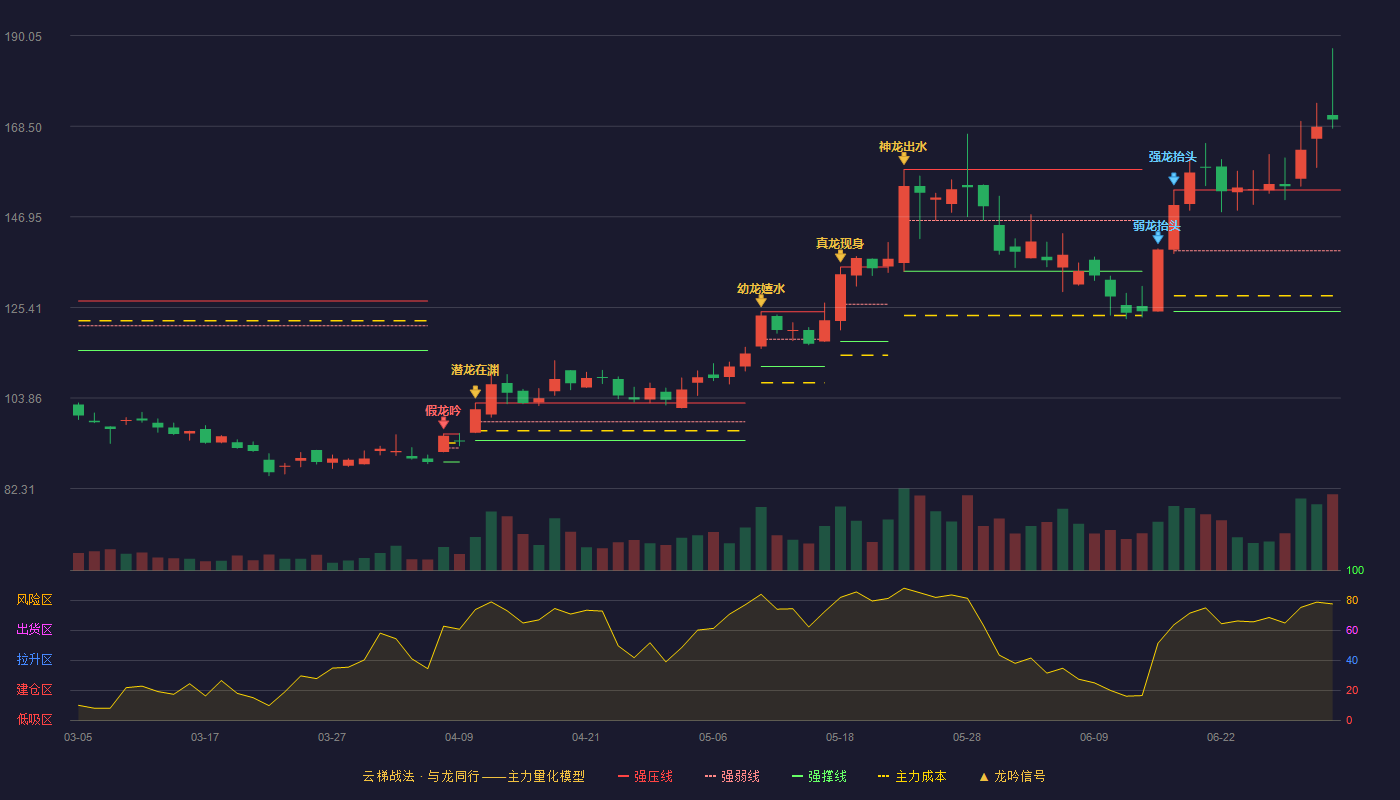Image resolution: width=1400 pixels, height=800 pixels.
Task: Click the 强龙抬头 signal label text
Action: click(x=1173, y=157)
